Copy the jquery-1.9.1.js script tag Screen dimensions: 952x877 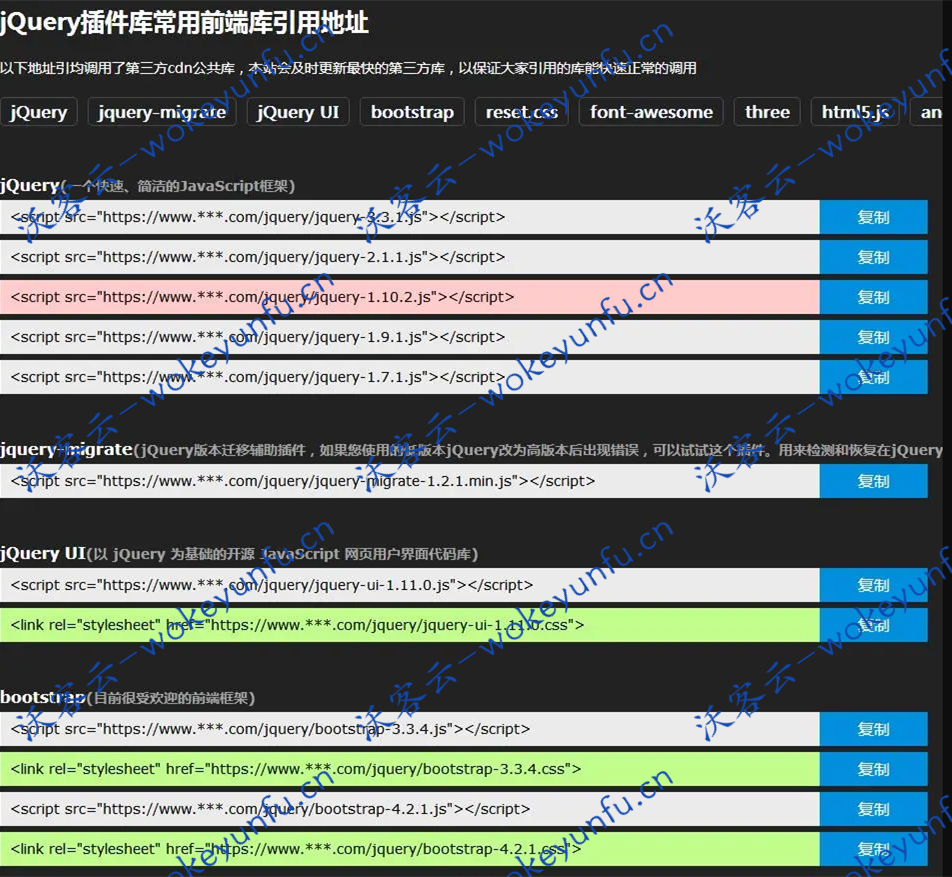click(873, 337)
